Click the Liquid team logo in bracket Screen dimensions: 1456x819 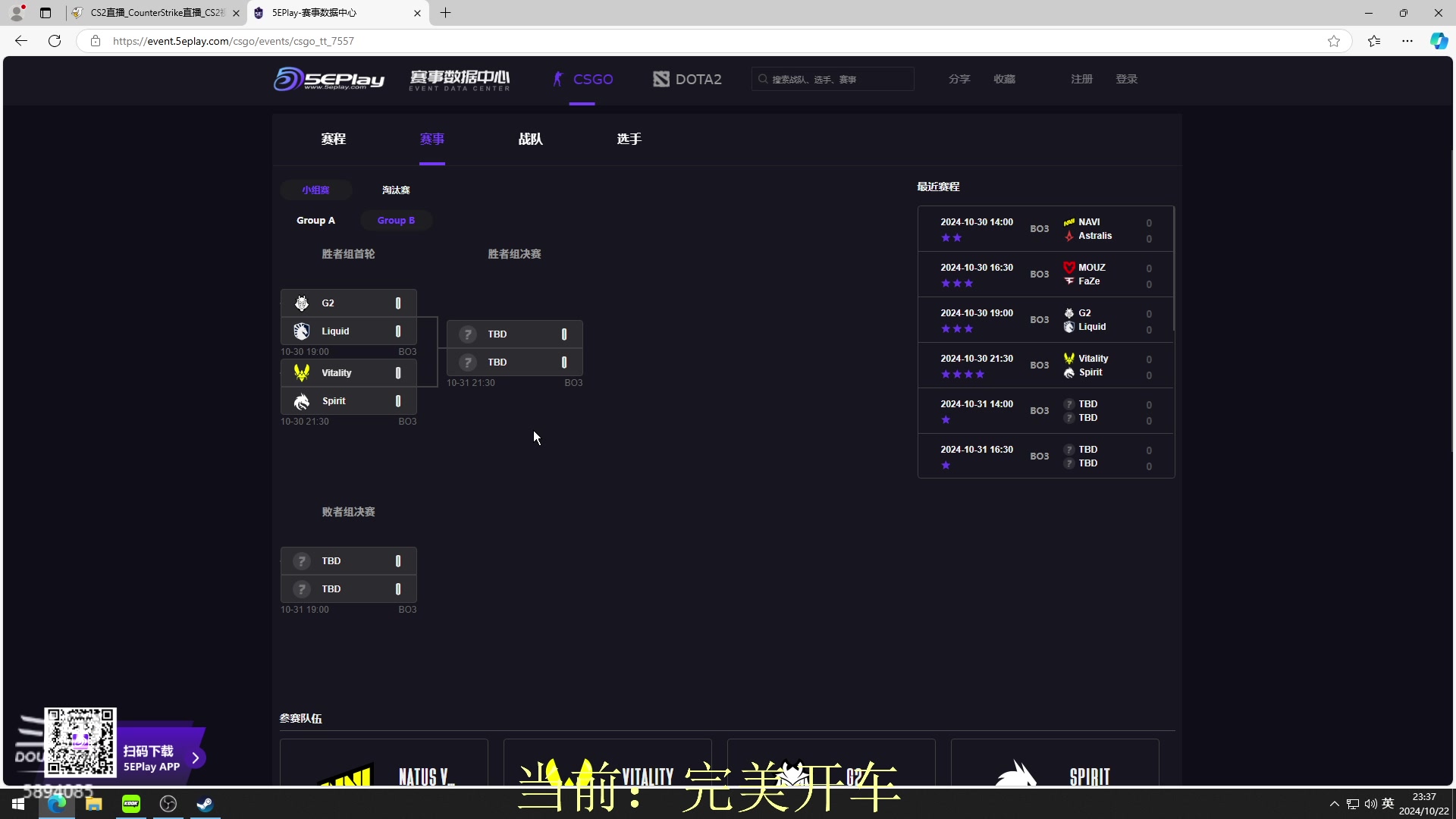(302, 331)
